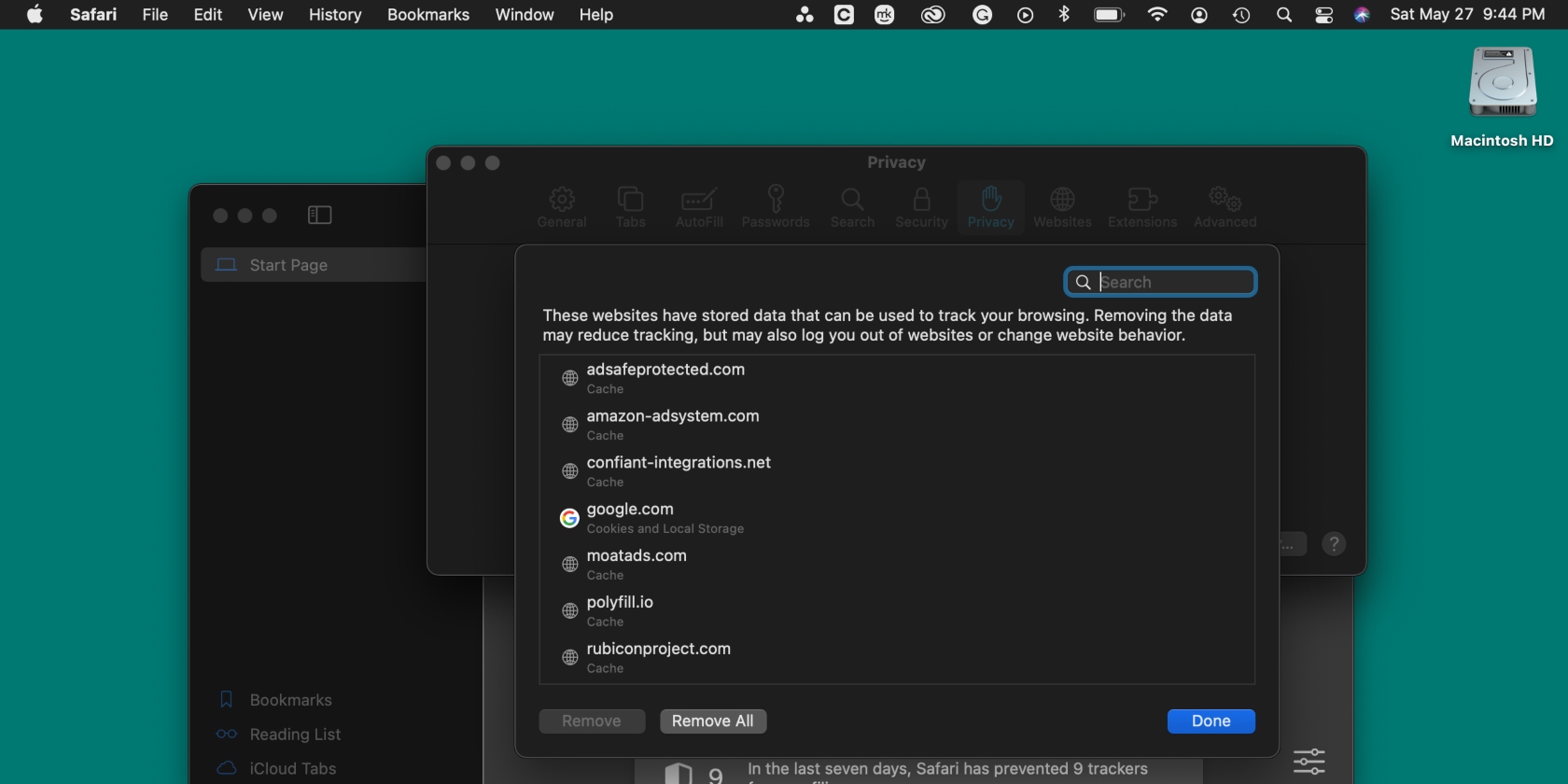The image size is (1568, 784).
Task: Select confiant-integrations.net in the list
Action: (x=897, y=471)
